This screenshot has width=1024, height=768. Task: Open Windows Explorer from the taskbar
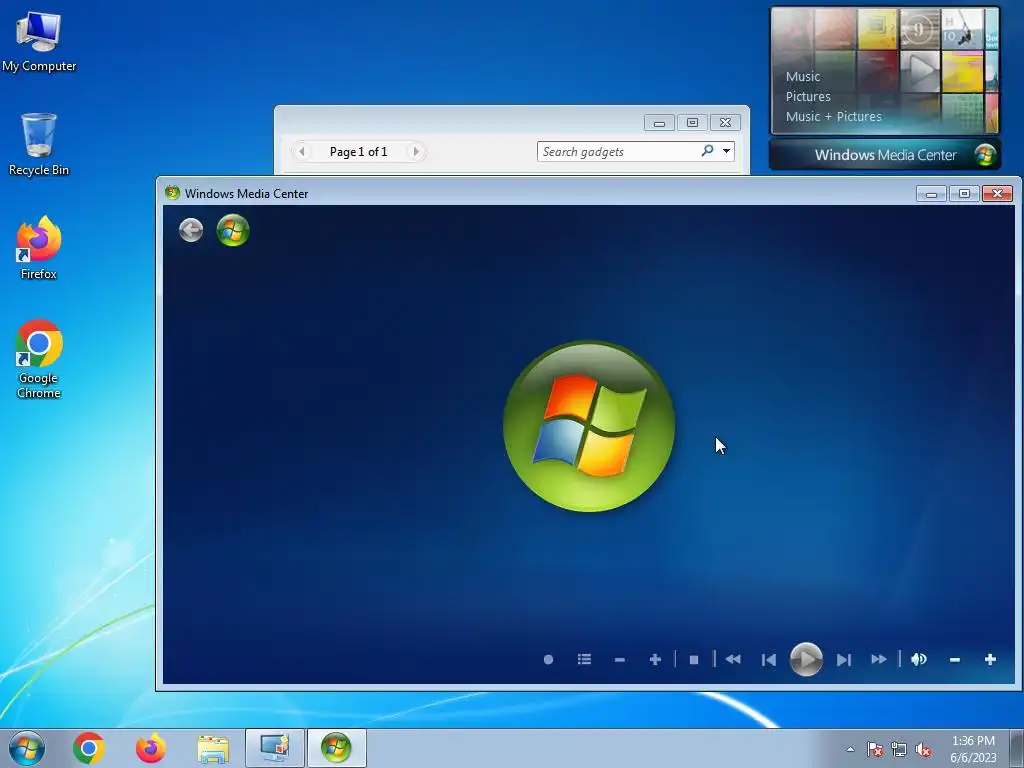(x=213, y=749)
